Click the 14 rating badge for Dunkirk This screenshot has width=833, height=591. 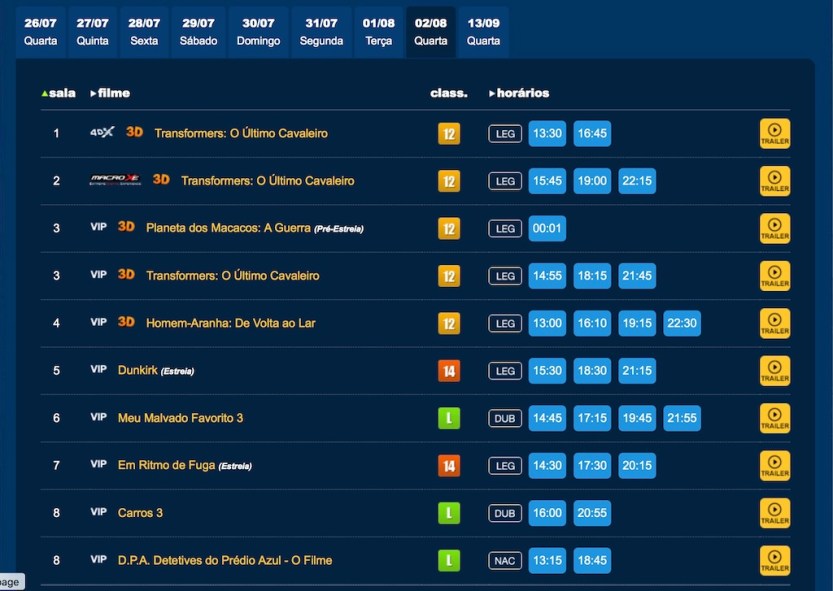448,370
